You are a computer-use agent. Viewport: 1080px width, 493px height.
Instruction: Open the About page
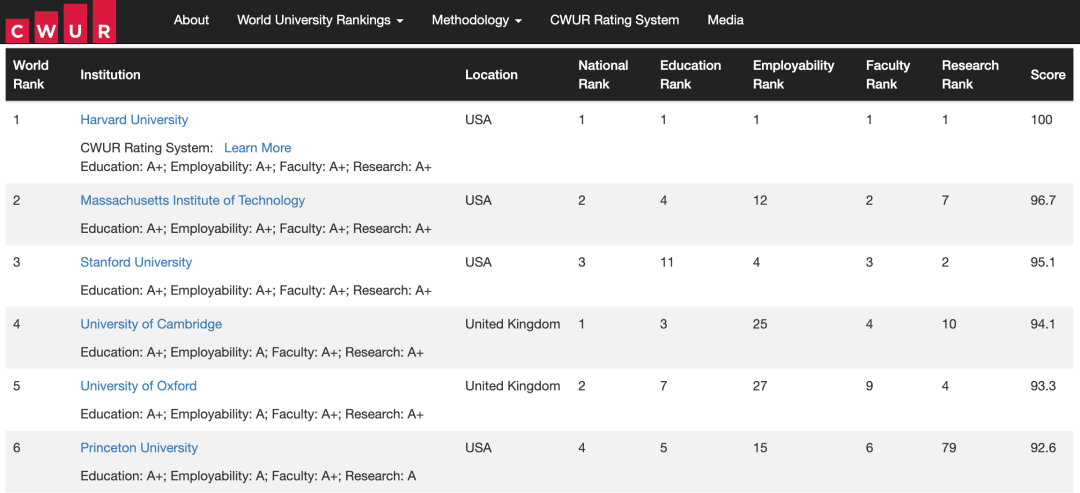click(x=191, y=20)
